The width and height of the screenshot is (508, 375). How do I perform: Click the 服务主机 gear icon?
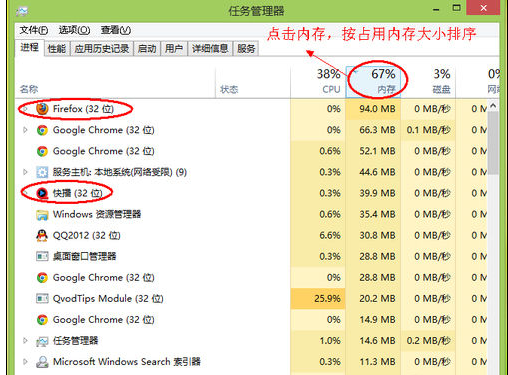(42, 172)
